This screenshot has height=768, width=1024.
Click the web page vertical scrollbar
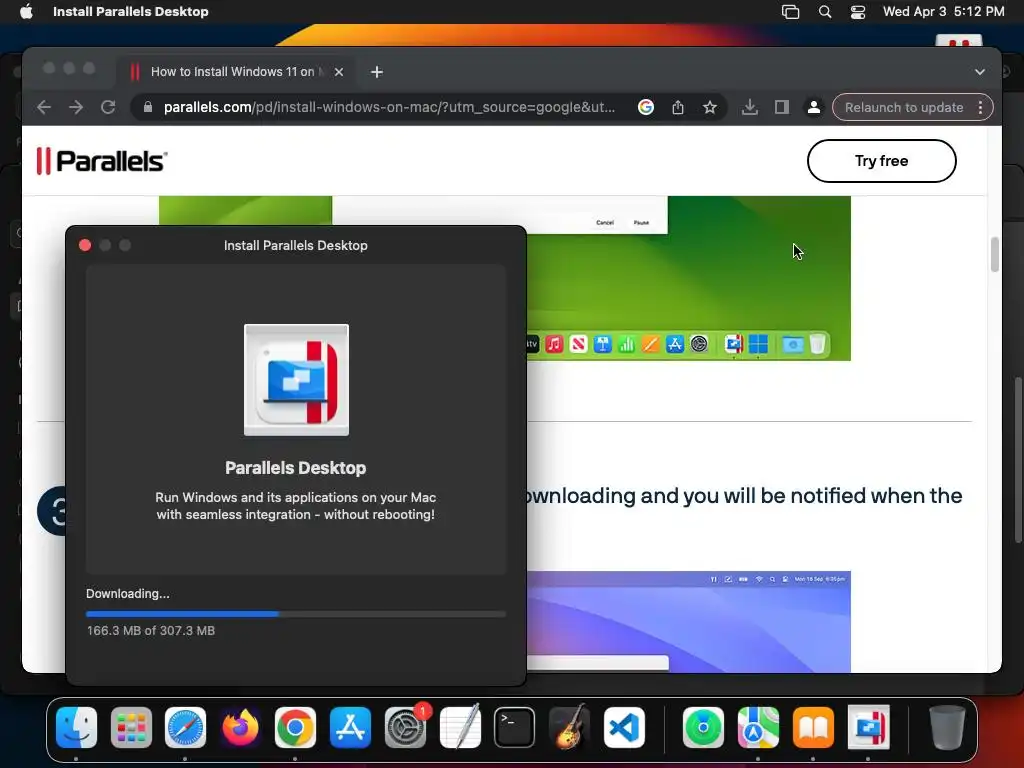coord(995,254)
